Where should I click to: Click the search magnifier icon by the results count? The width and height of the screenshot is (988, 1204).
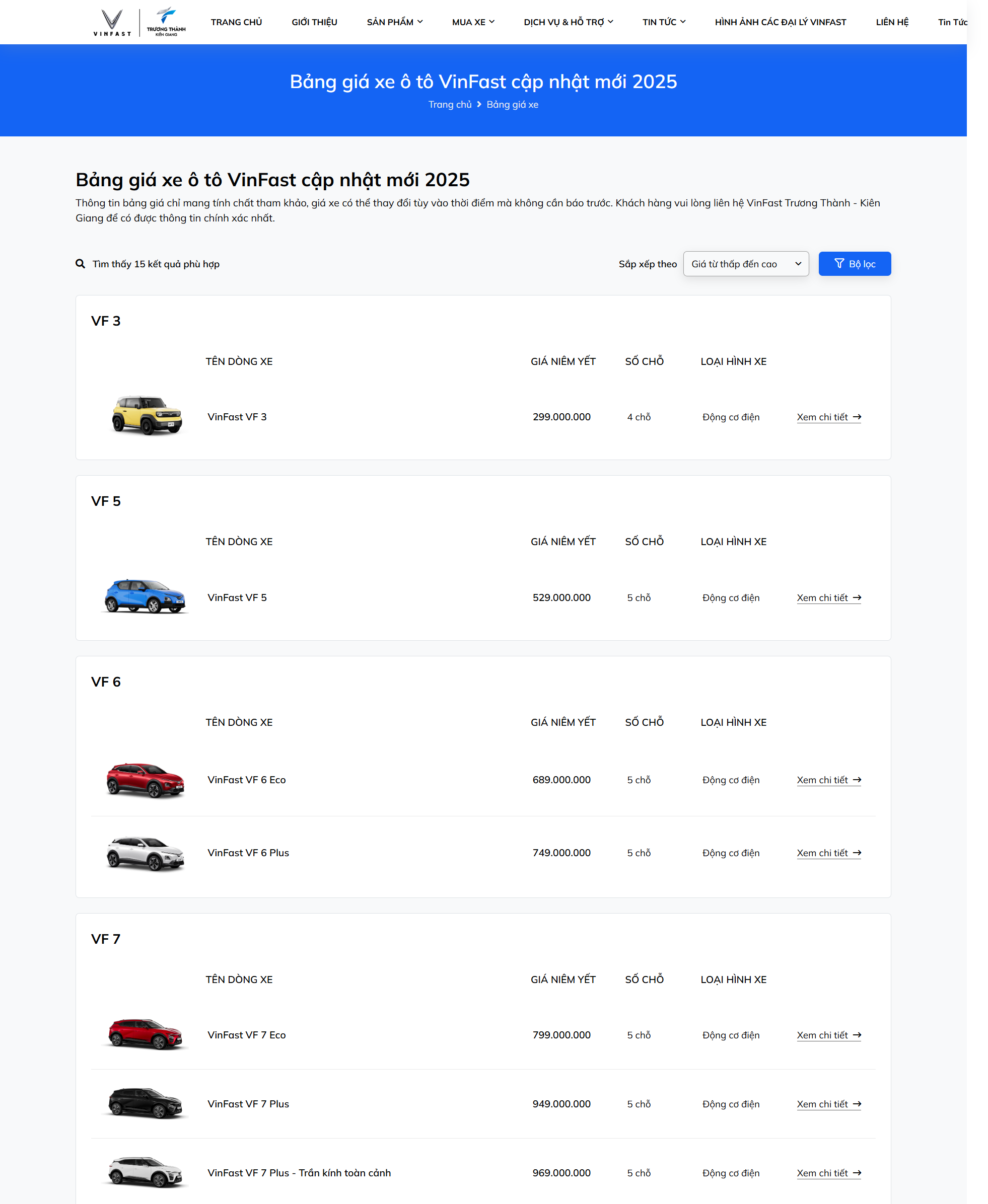coord(80,264)
